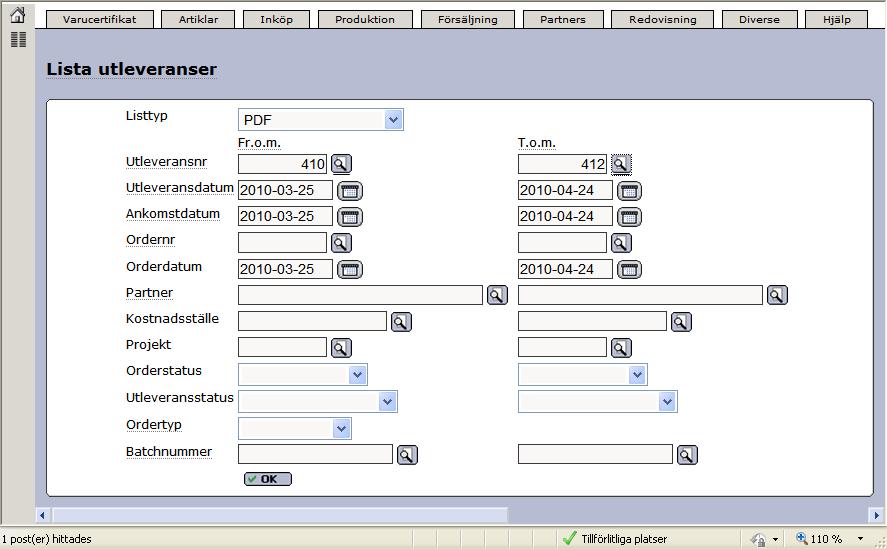This screenshot has width=887, height=549.
Task: Focus the Partner from input field
Action: pyautogui.click(x=360, y=295)
